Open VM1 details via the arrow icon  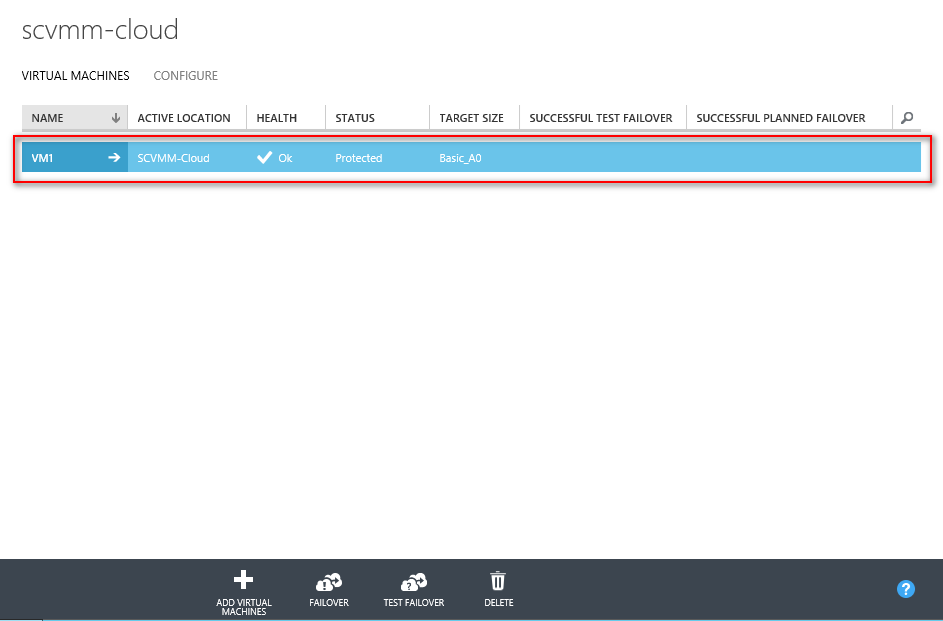114,158
